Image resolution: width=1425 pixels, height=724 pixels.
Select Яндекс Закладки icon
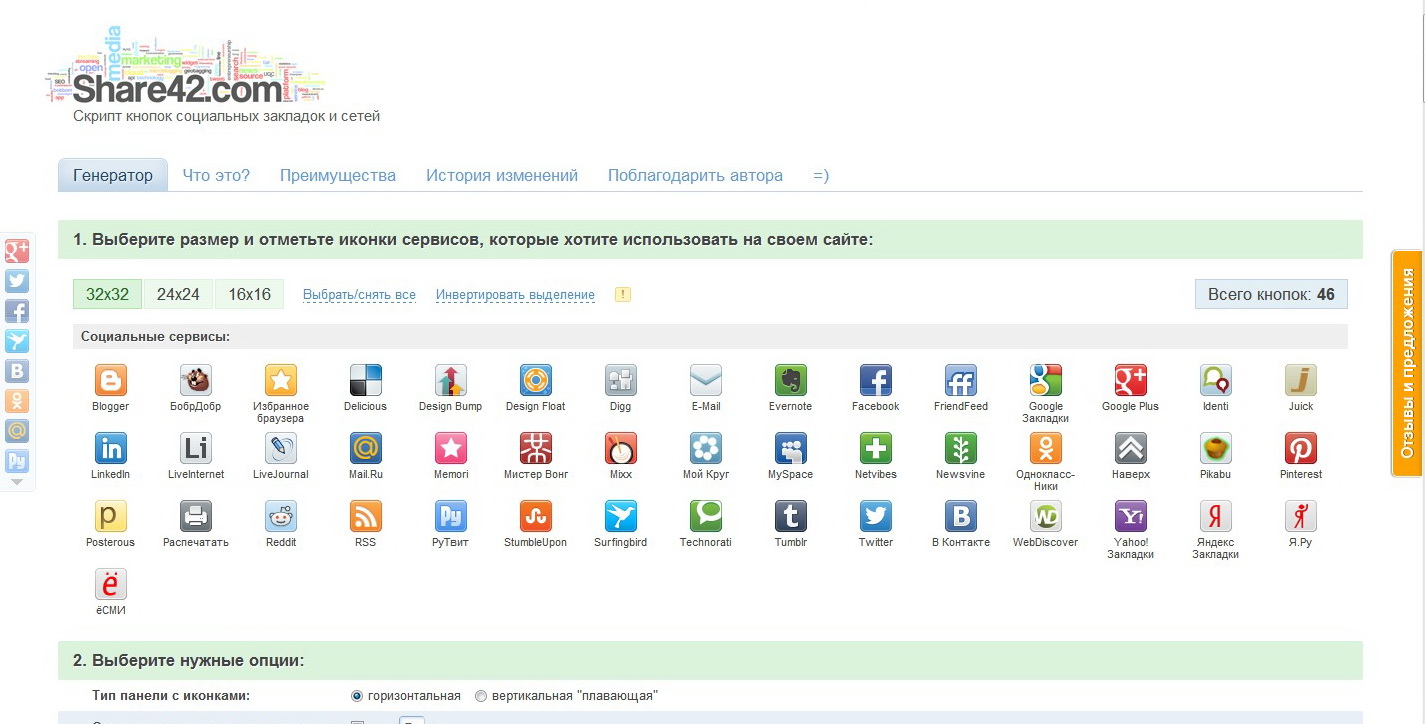1216,516
